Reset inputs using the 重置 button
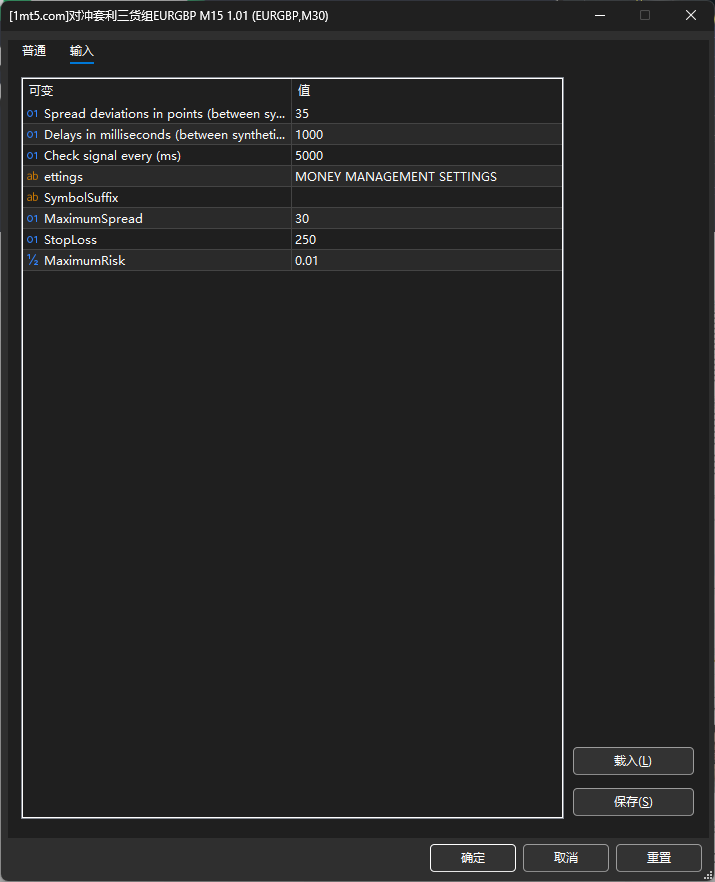 pyautogui.click(x=659, y=858)
